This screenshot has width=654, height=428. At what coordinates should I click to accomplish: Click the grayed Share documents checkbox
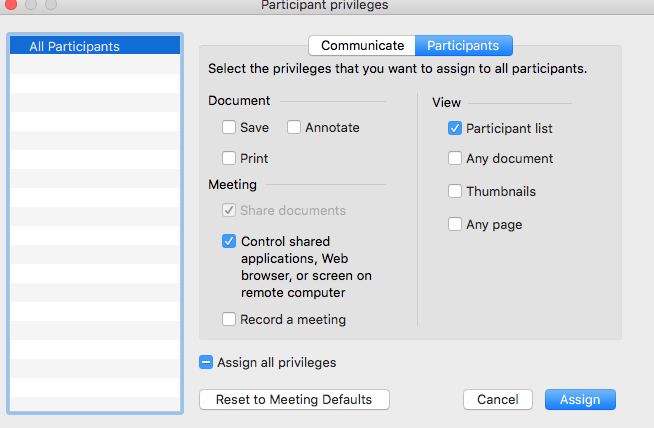point(229,211)
